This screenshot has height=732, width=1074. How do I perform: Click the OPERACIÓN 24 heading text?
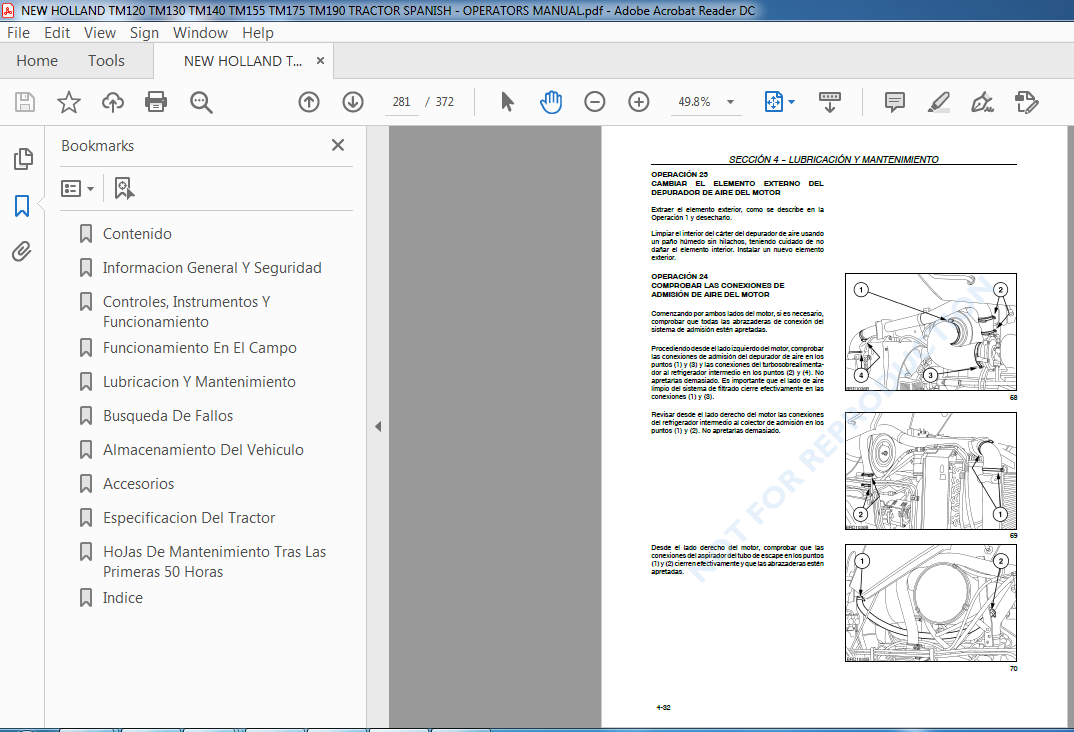(x=679, y=277)
